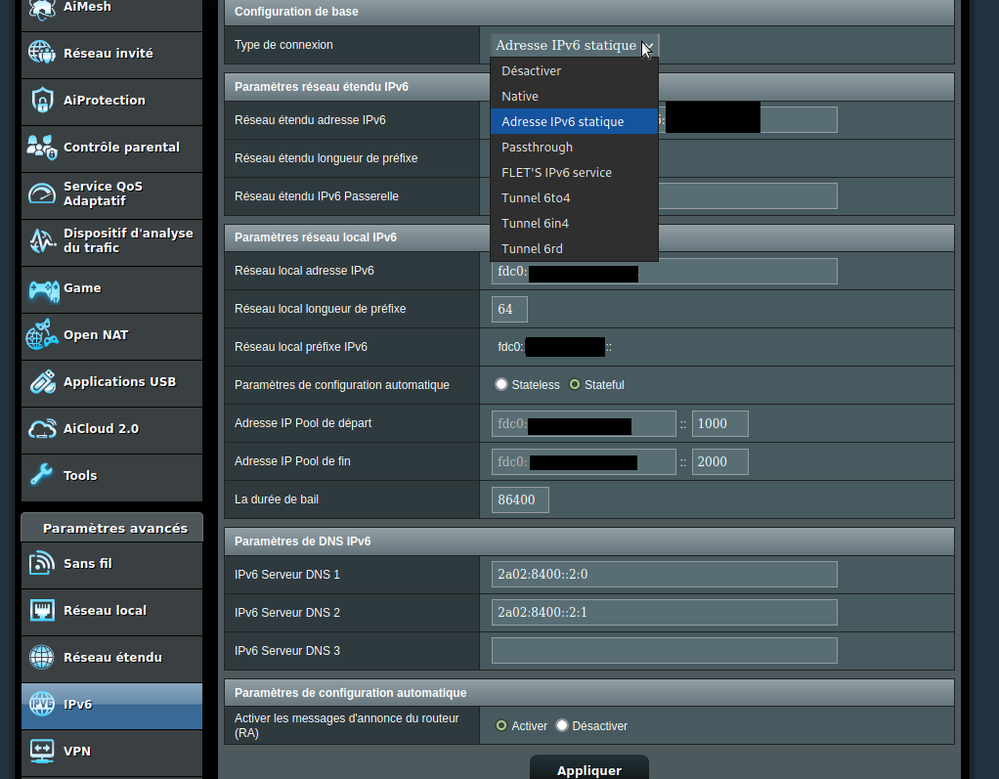Viewport: 999px width, 779px height.
Task: Open the VPN sidebar icon
Action: (42, 751)
